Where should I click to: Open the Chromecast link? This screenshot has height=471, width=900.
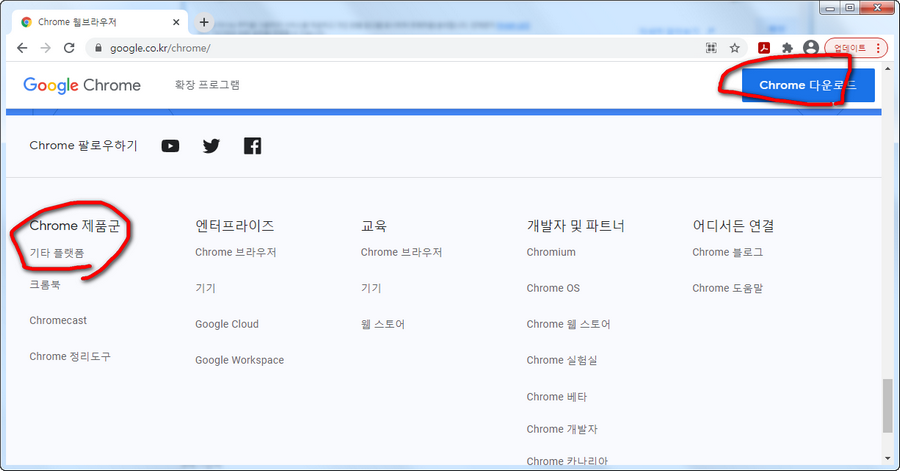(x=58, y=320)
